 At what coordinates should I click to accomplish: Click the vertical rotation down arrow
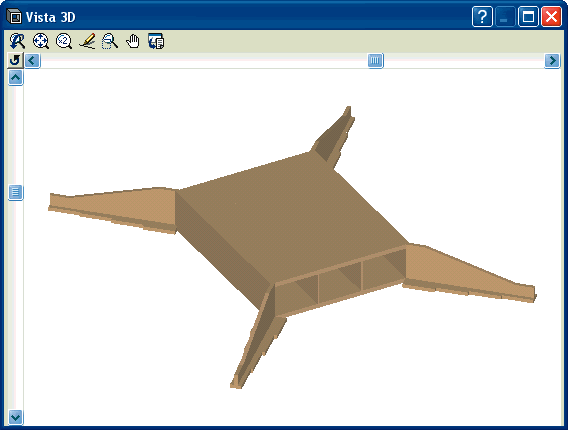tap(16, 417)
